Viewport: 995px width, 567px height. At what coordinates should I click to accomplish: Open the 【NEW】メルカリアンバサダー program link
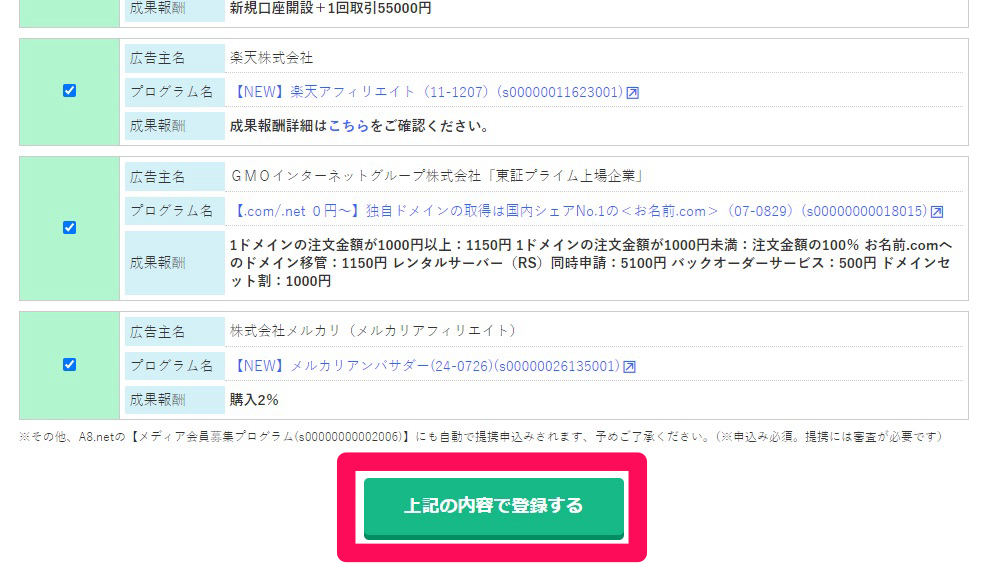coord(426,366)
